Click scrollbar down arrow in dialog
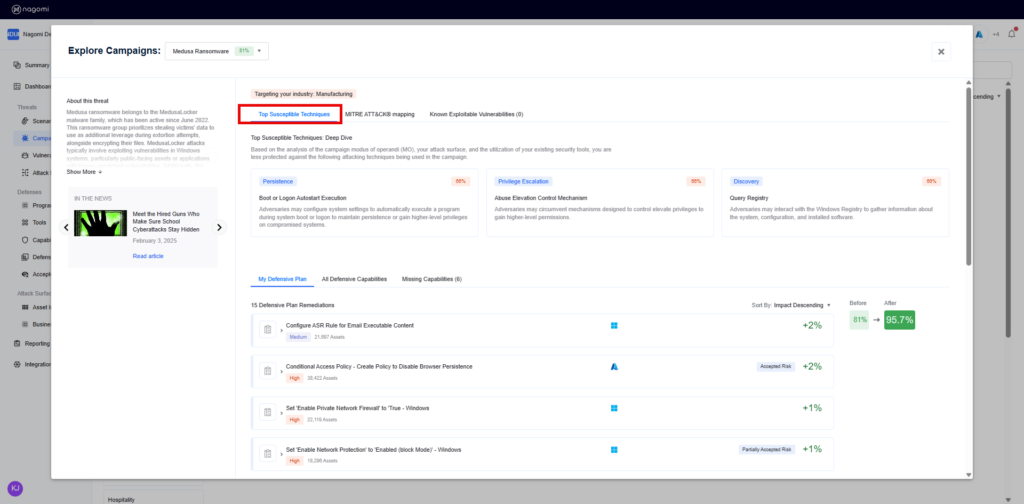Screen dimensions: 1024x504 pos(968,475)
